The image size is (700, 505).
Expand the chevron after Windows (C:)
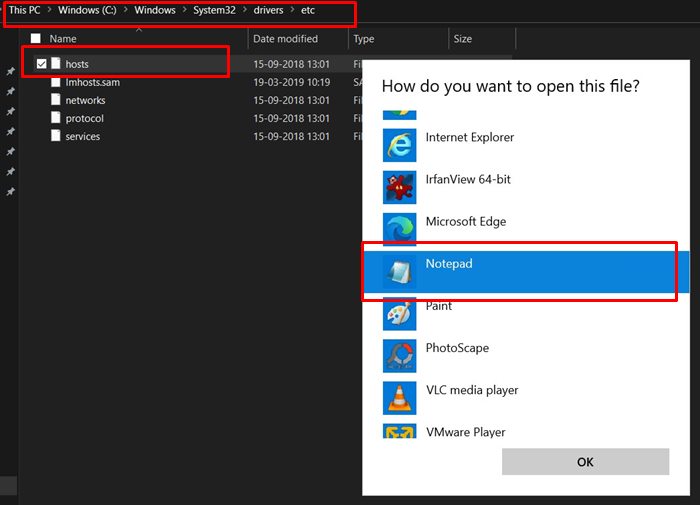click(125, 9)
